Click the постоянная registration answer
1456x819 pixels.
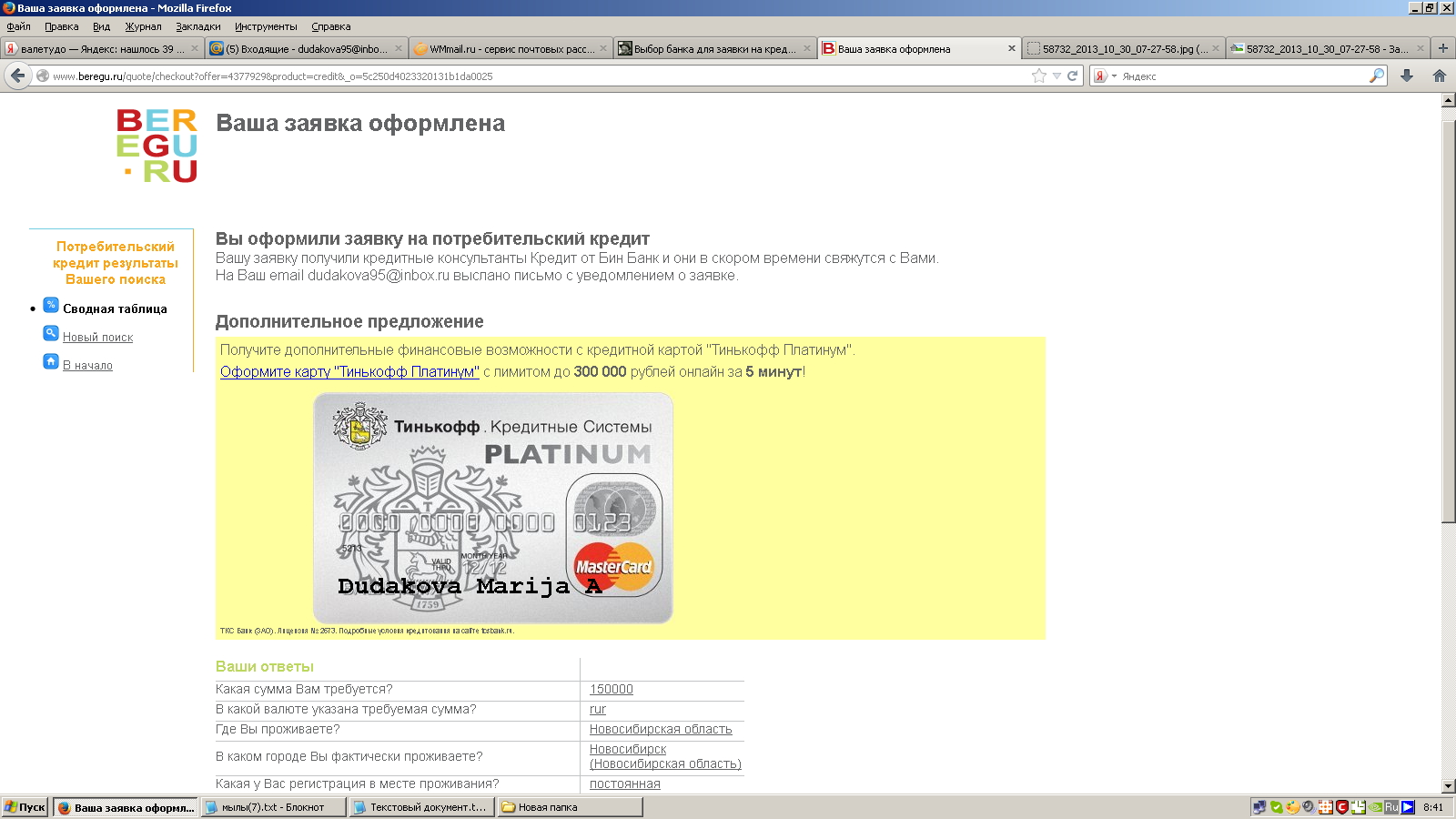tap(625, 784)
